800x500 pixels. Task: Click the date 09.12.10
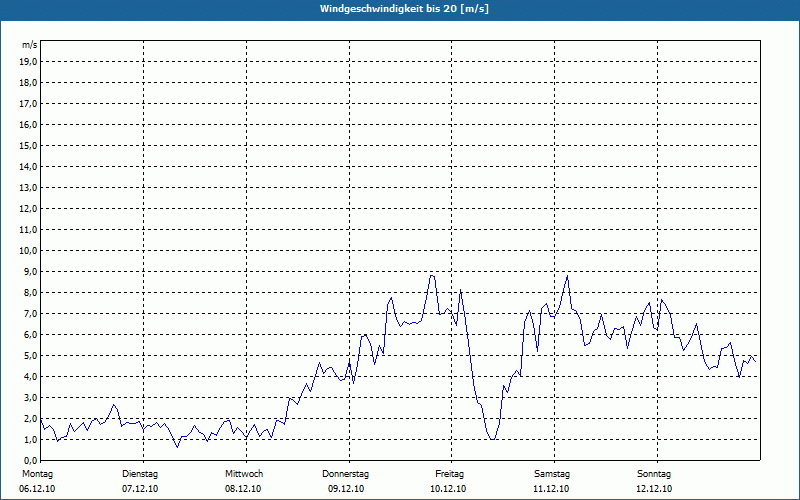[346, 489]
